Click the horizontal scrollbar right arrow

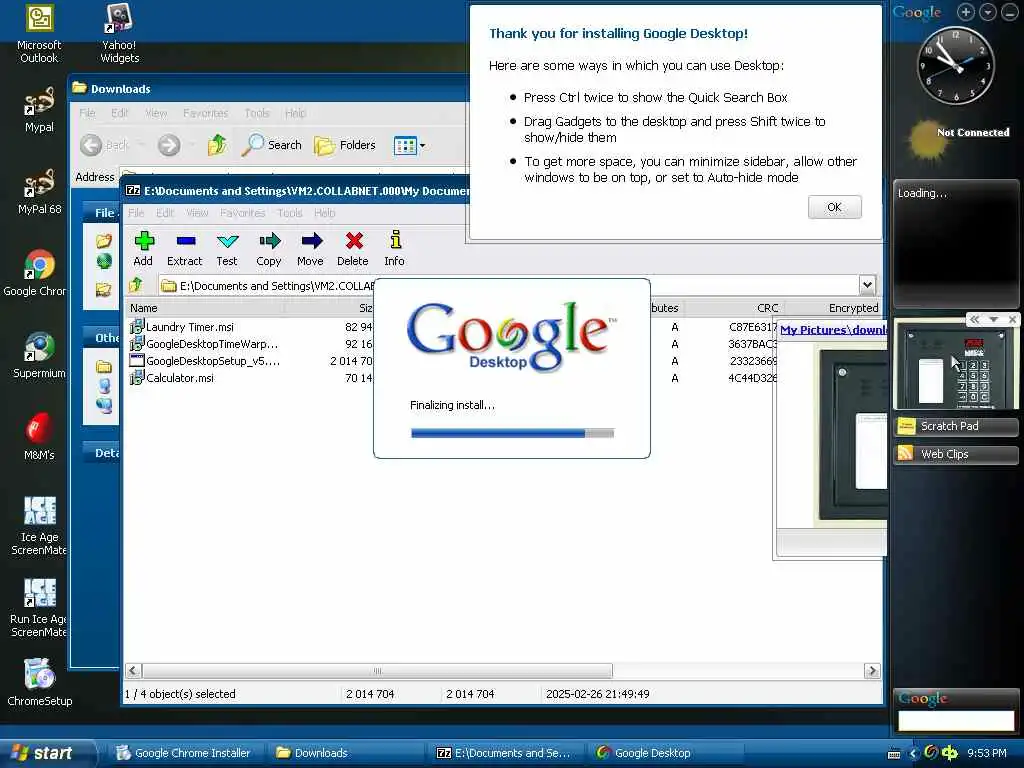click(x=872, y=671)
